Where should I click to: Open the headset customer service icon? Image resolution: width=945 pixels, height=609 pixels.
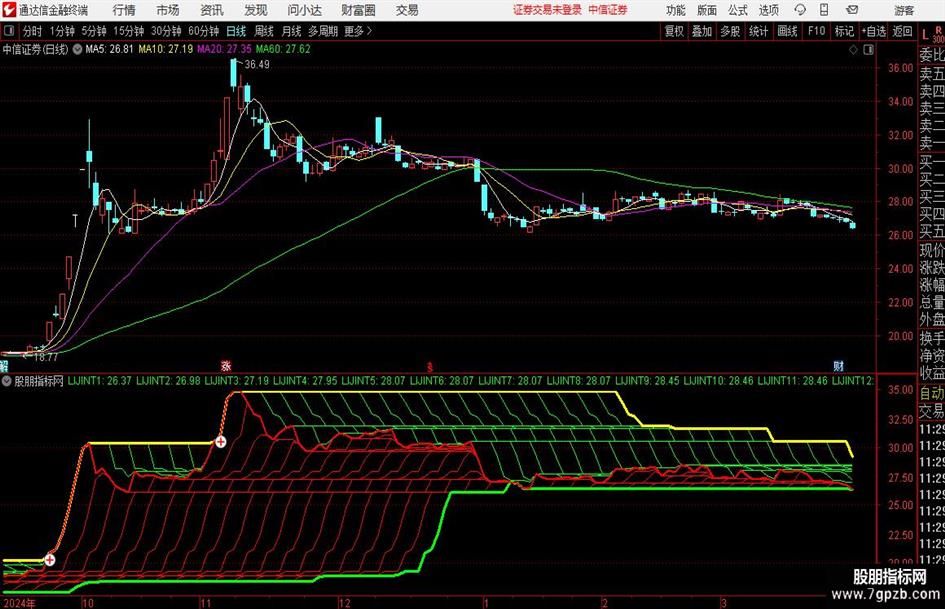pos(800,10)
